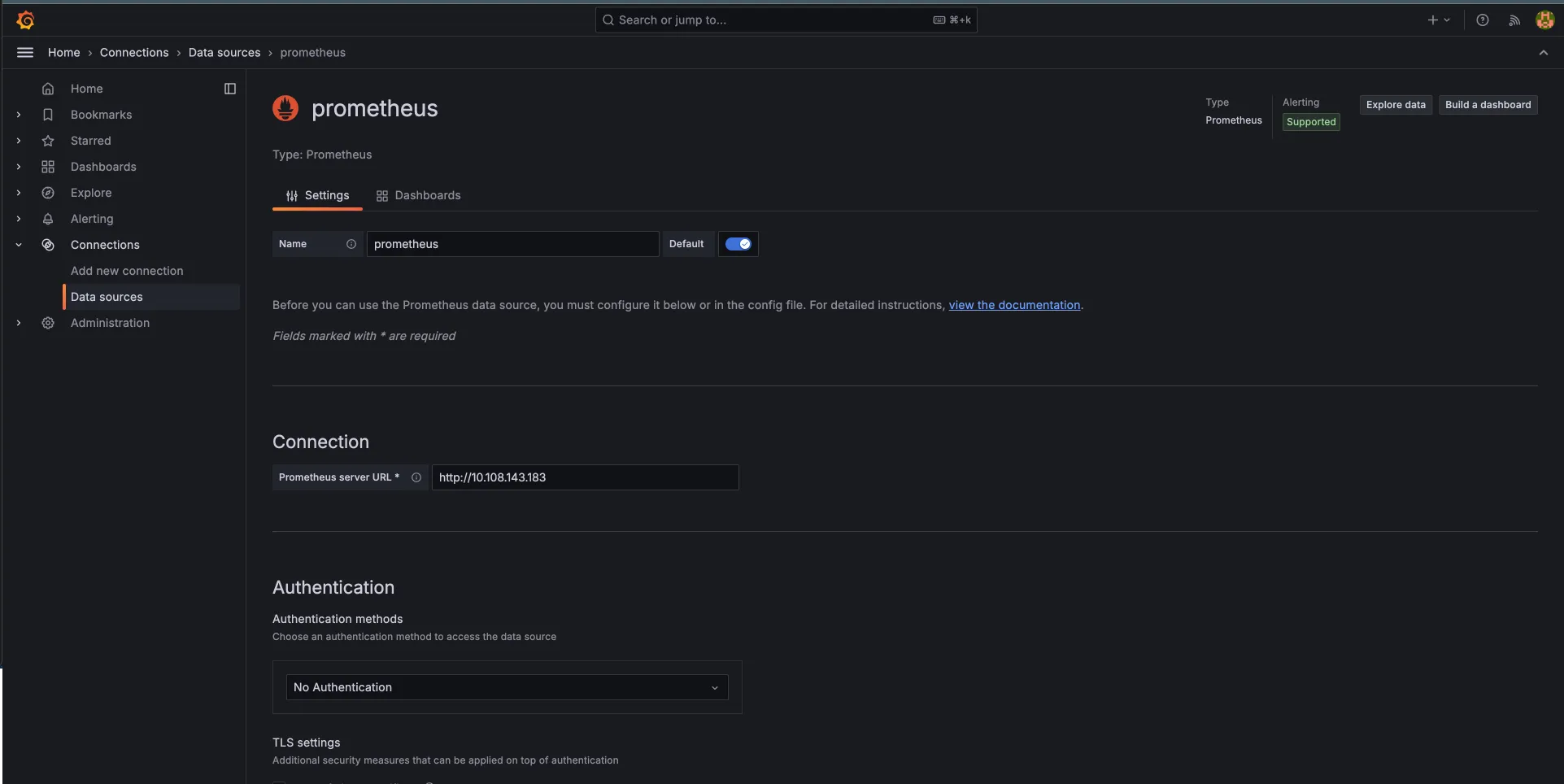Click the Name field info icon
1564x784 pixels.
351,244
